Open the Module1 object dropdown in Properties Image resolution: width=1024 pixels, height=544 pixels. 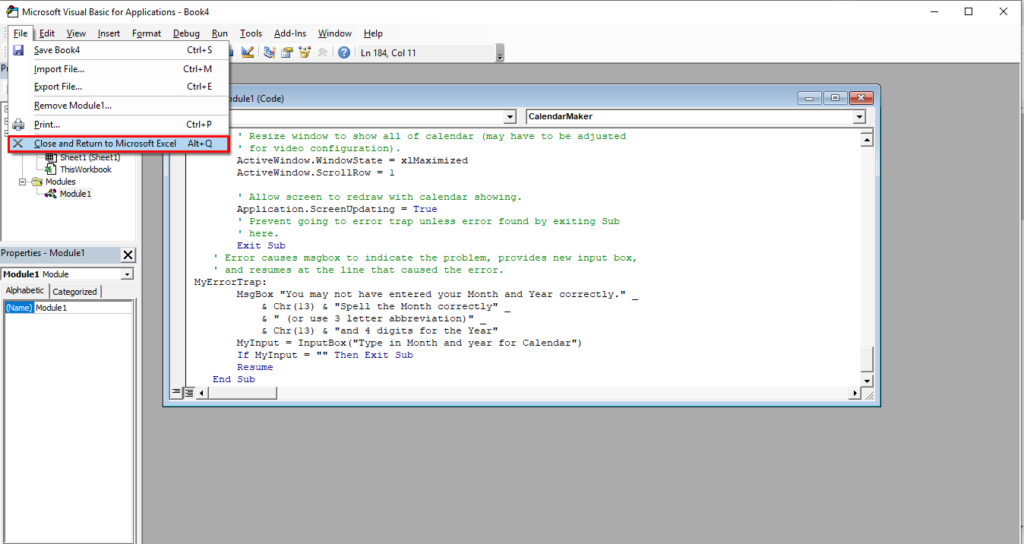127,274
